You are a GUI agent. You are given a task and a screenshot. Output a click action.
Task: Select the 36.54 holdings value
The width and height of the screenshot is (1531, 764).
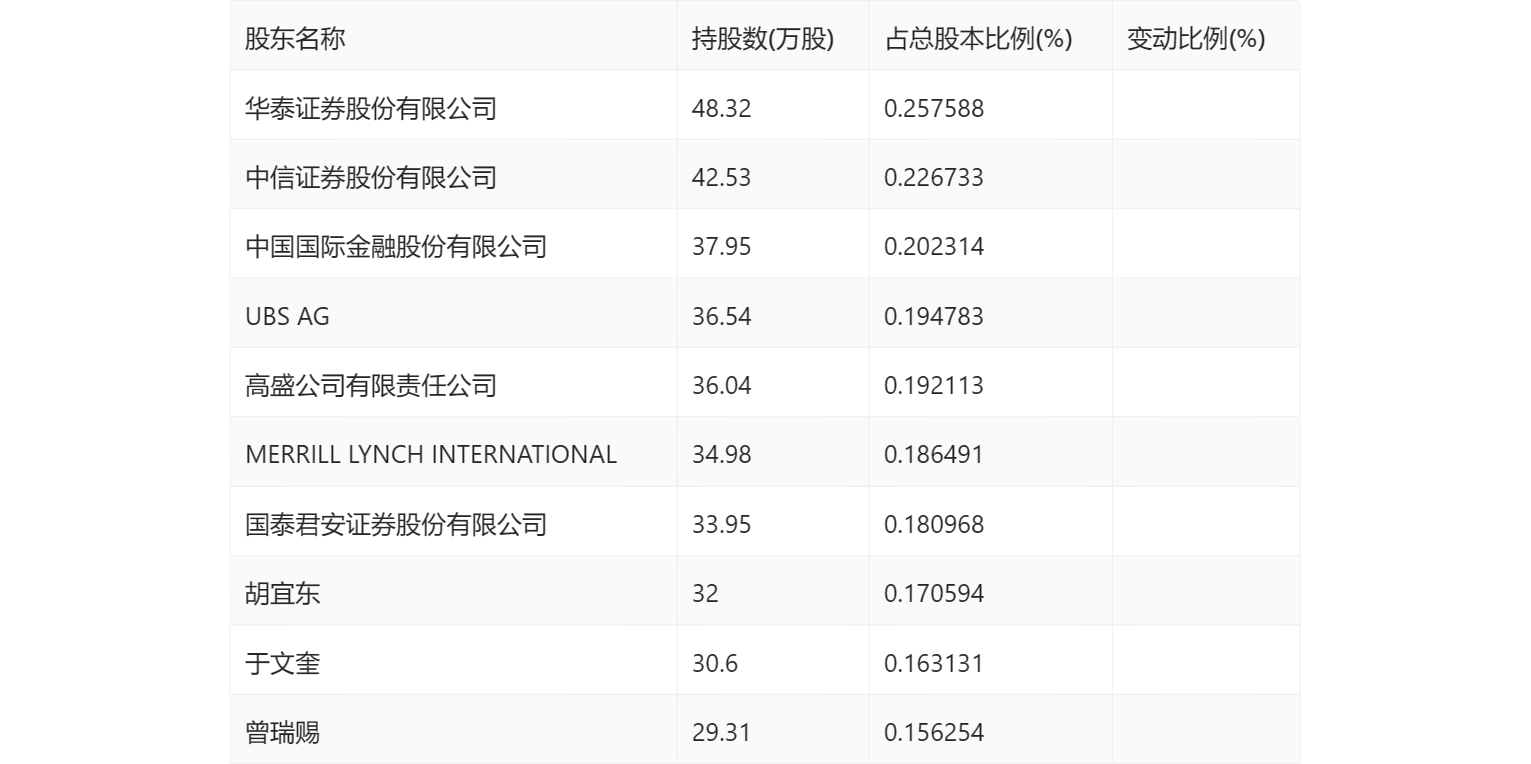click(x=721, y=317)
